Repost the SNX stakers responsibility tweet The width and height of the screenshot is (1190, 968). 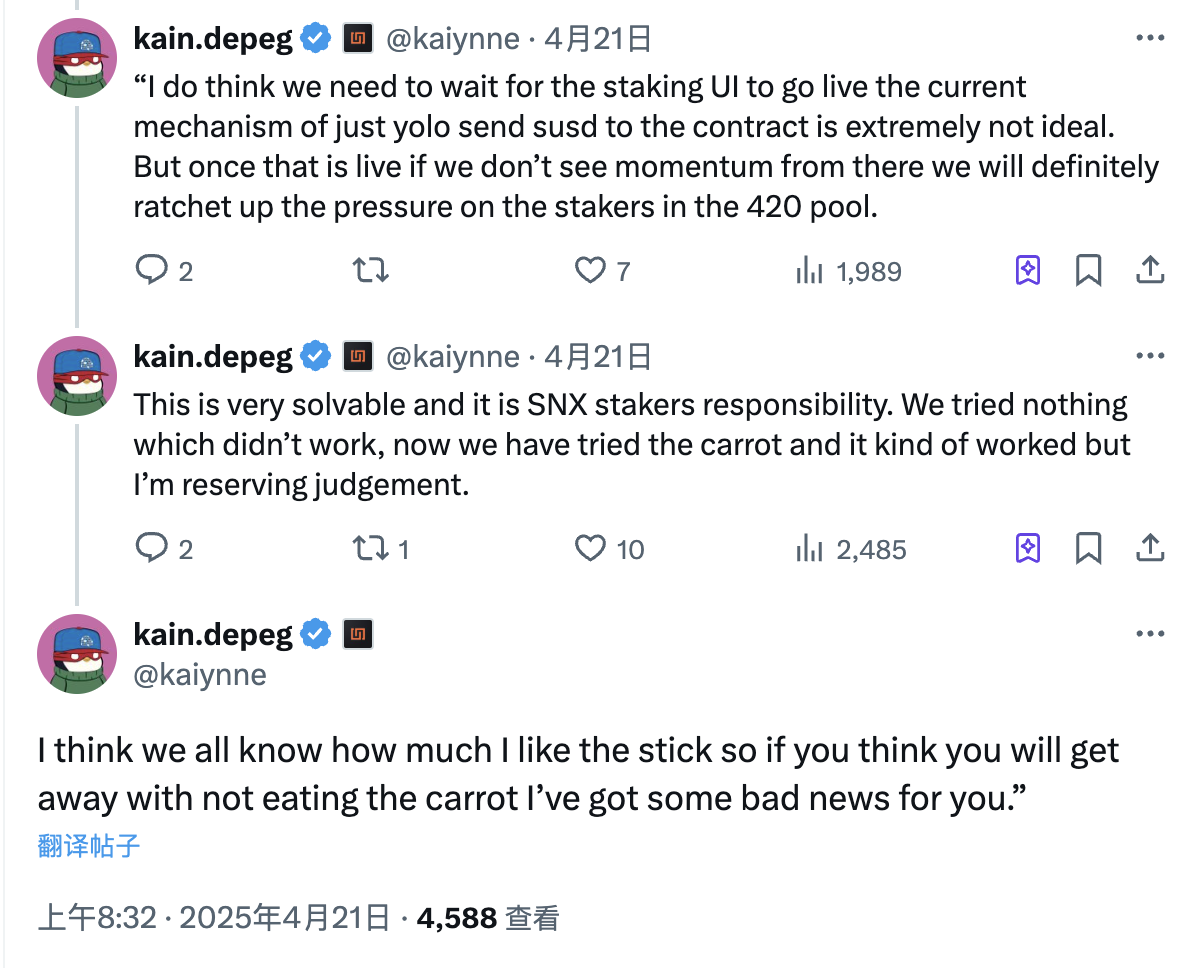pyautogui.click(x=372, y=548)
